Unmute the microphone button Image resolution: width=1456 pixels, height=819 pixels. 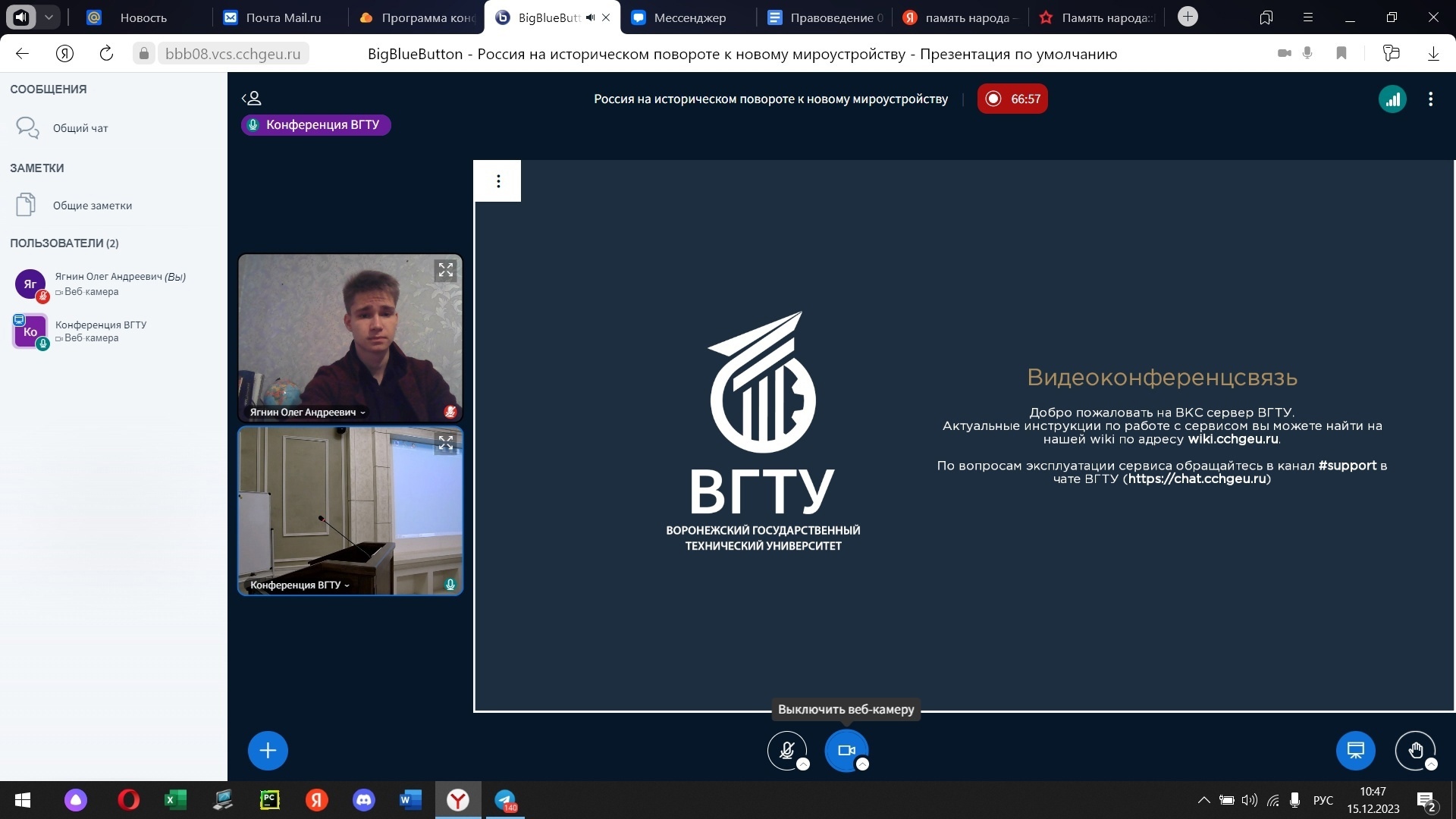point(786,751)
